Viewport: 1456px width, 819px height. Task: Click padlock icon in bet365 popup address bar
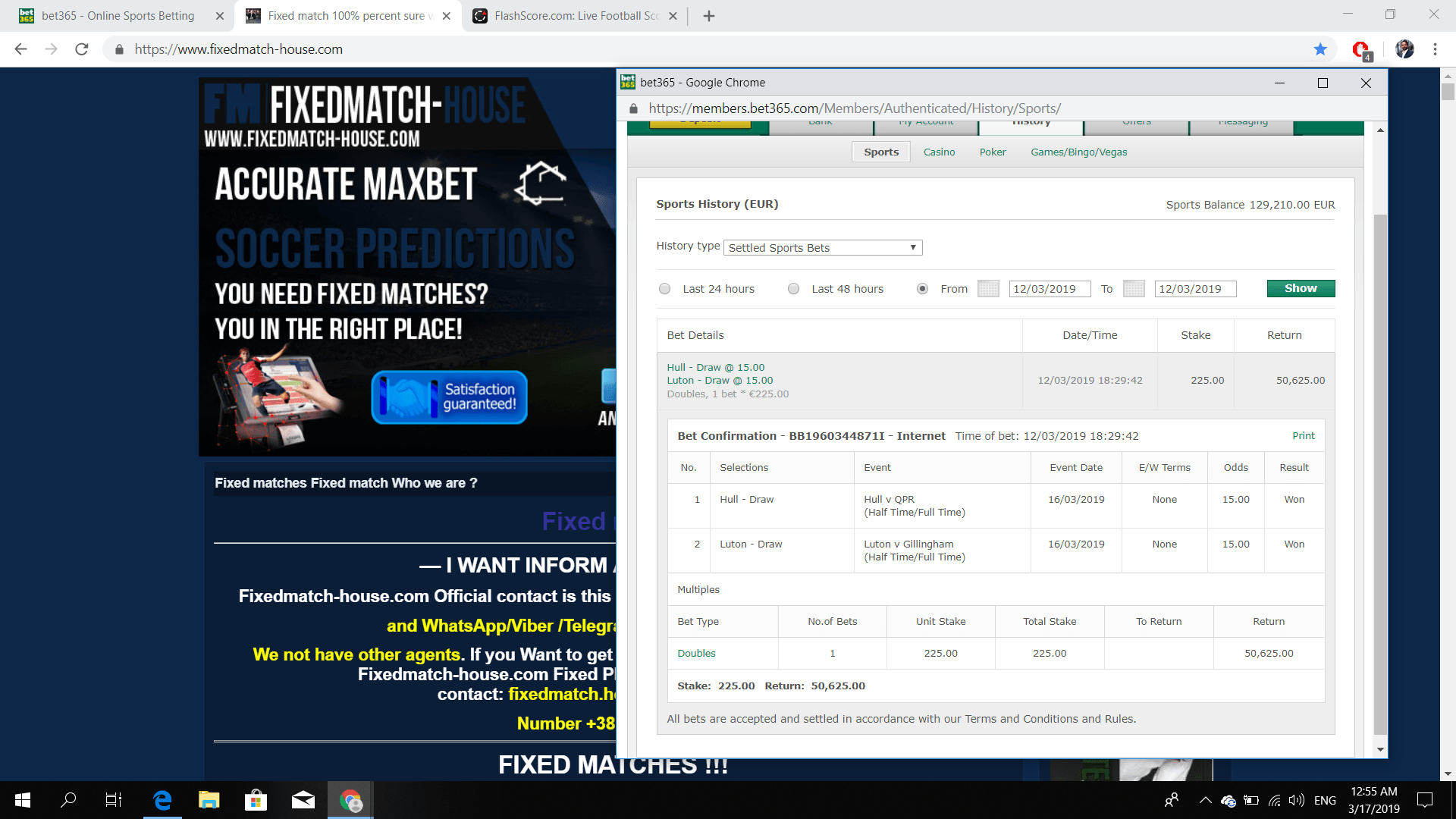(x=634, y=108)
